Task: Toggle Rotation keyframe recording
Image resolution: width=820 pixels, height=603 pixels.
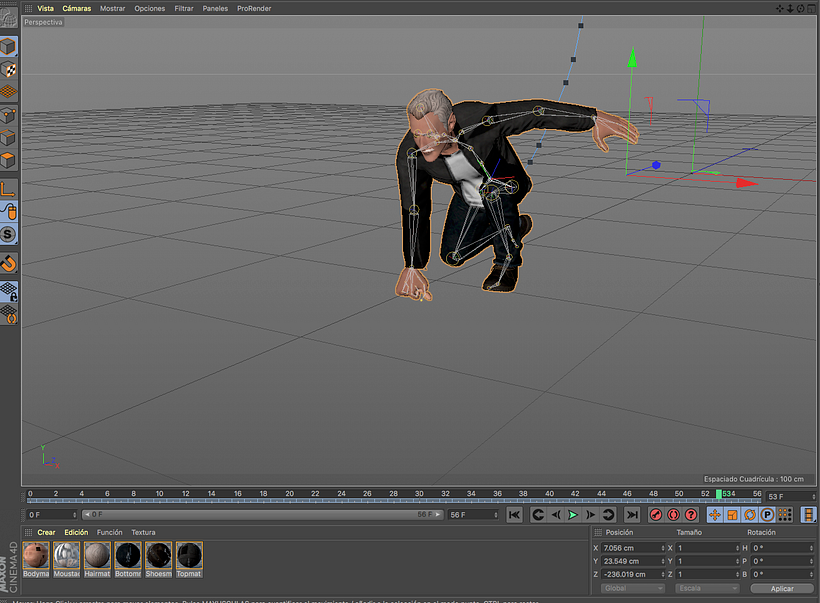Action: pyautogui.click(x=750, y=515)
